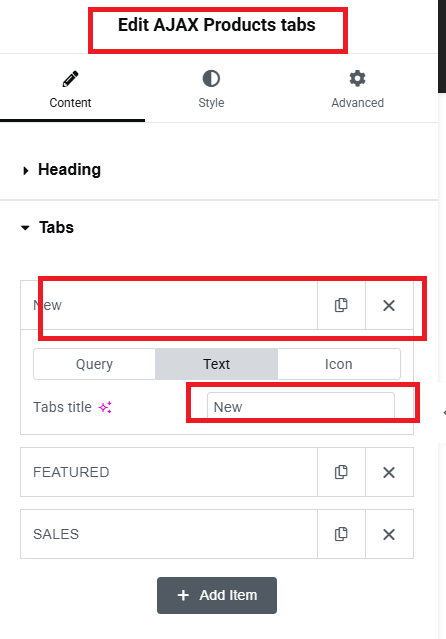446x639 pixels.
Task: Duplicate the New tab item
Action: tap(341, 305)
